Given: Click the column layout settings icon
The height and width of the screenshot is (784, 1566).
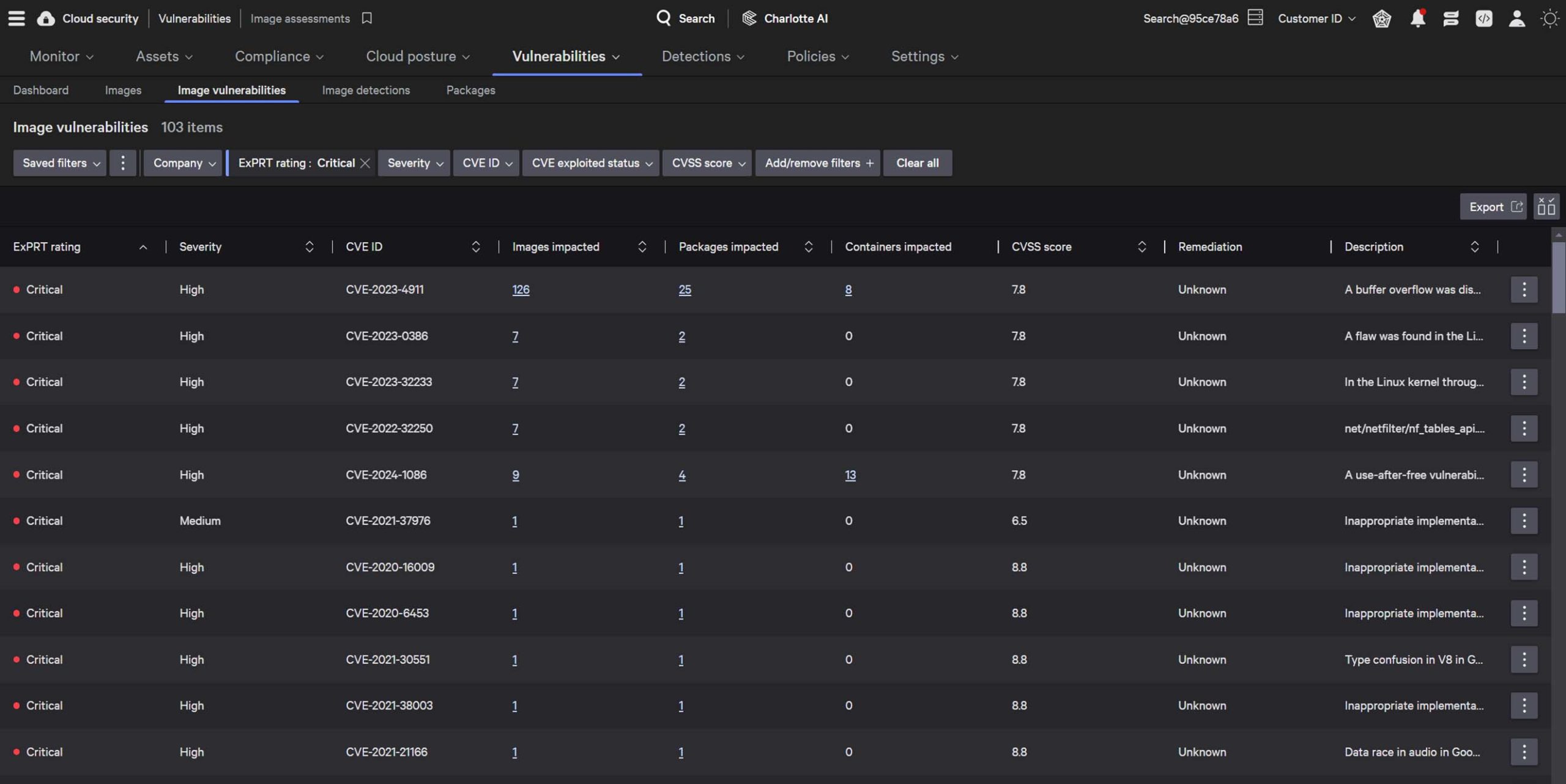Looking at the screenshot, I should click(1546, 207).
